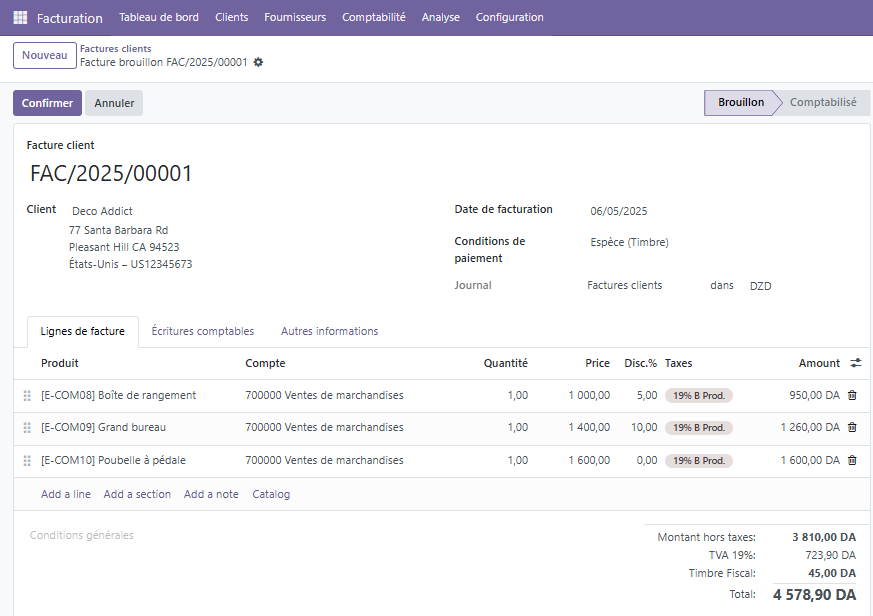This screenshot has height=616, width=873.
Task: Open the Configuration menu
Action: pos(509,17)
